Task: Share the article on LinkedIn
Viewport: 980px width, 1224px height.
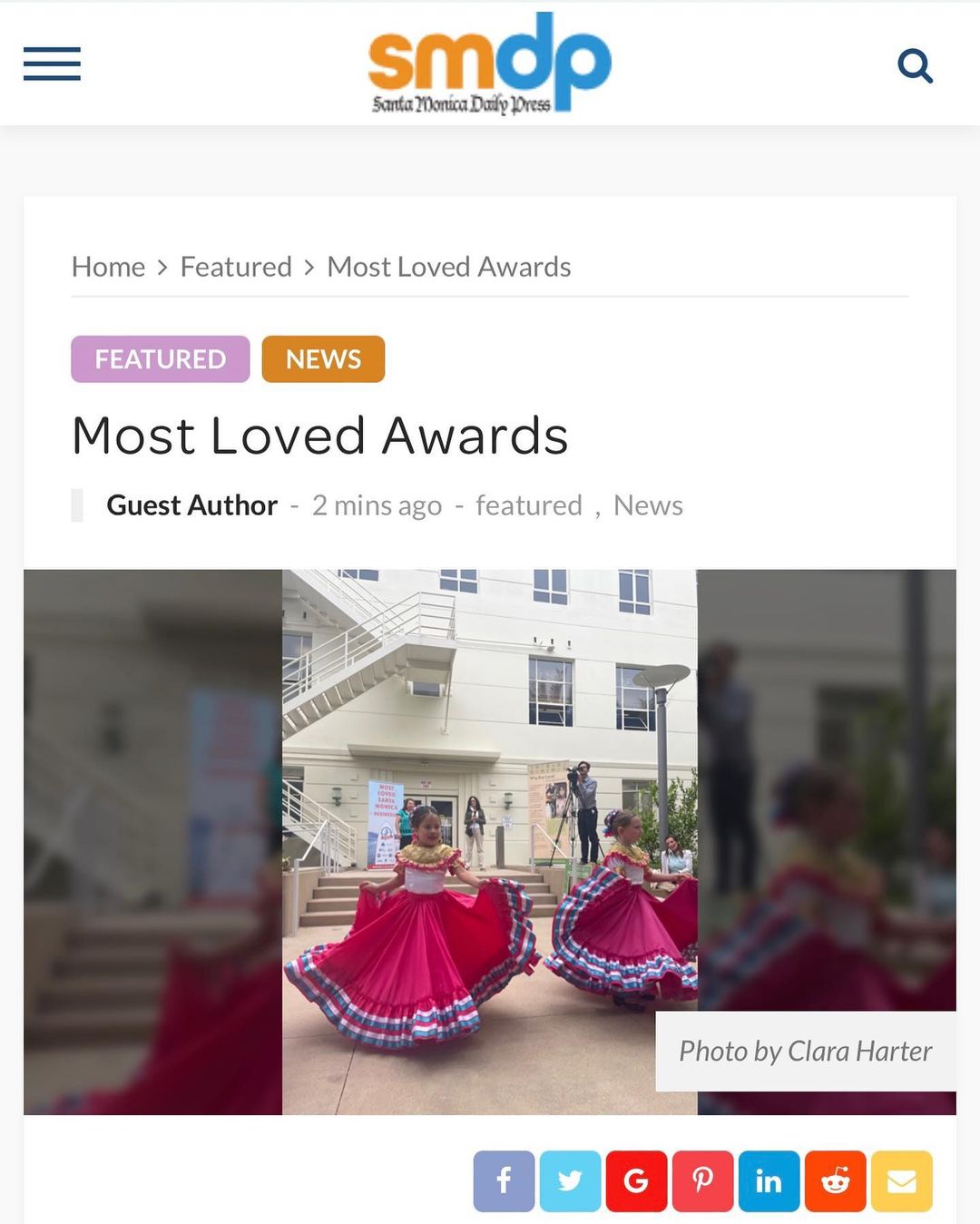Action: click(x=769, y=1181)
